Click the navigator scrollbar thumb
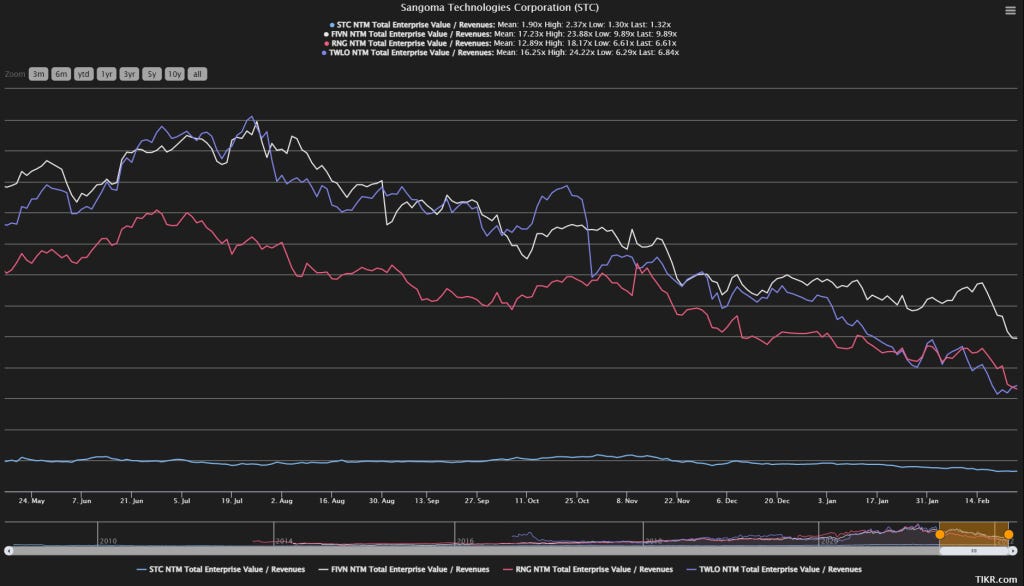Image resolution: width=1024 pixels, height=586 pixels. (974, 551)
